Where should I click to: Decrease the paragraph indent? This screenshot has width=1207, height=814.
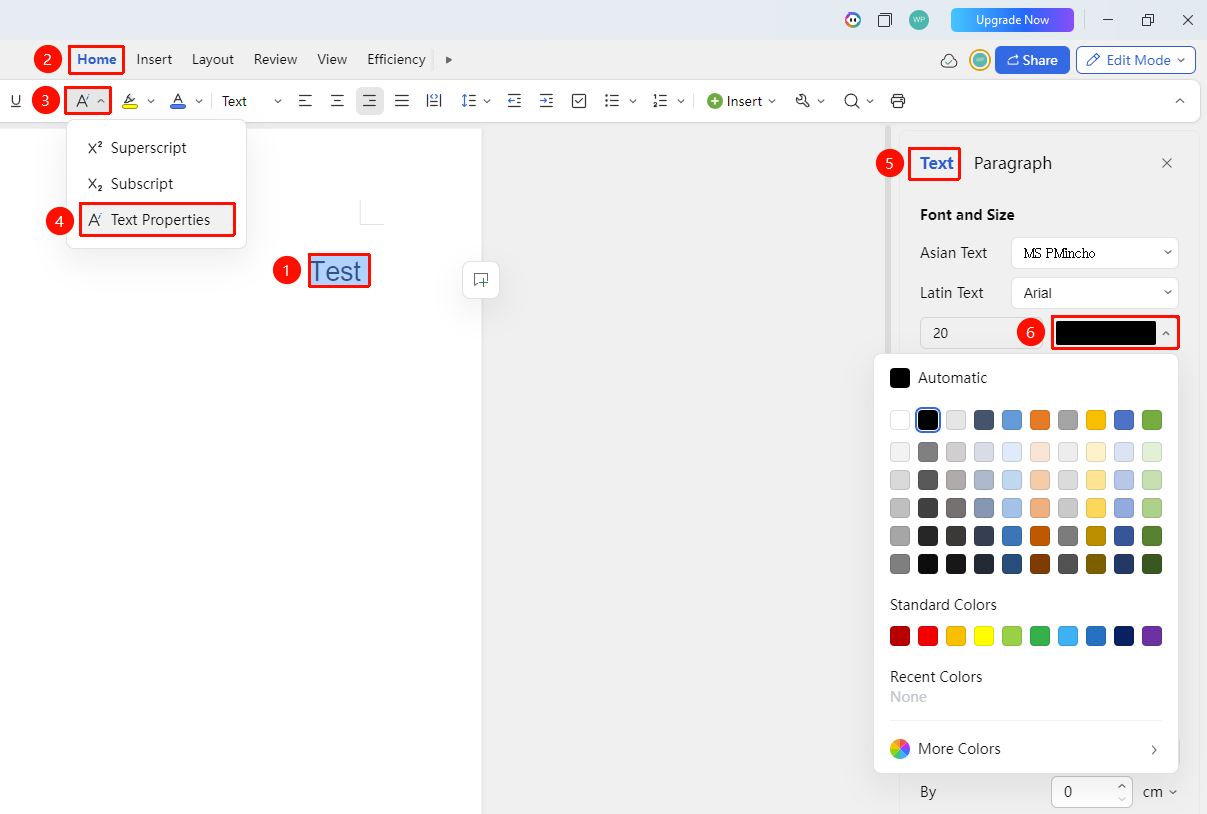tap(514, 101)
